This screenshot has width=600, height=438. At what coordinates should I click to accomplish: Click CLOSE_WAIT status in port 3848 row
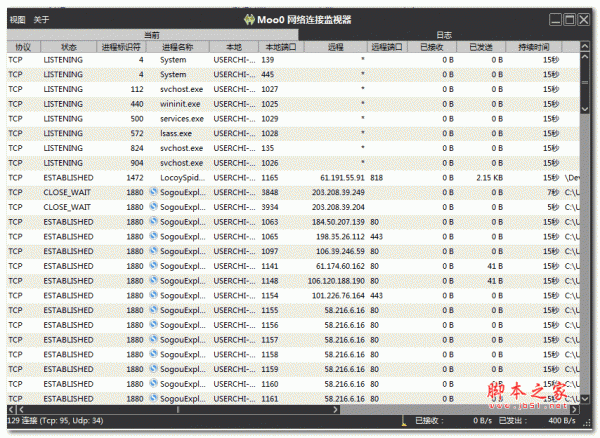tap(67, 192)
